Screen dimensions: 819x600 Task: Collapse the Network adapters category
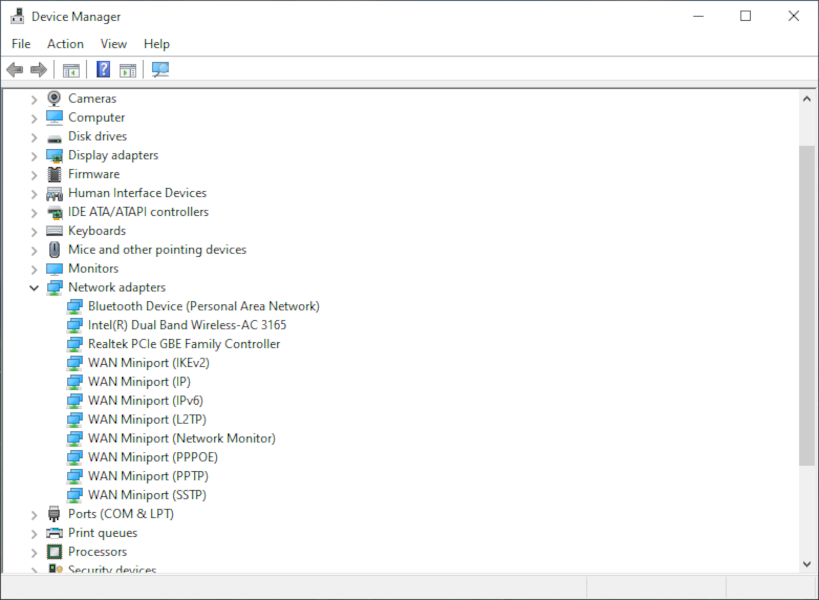point(34,288)
